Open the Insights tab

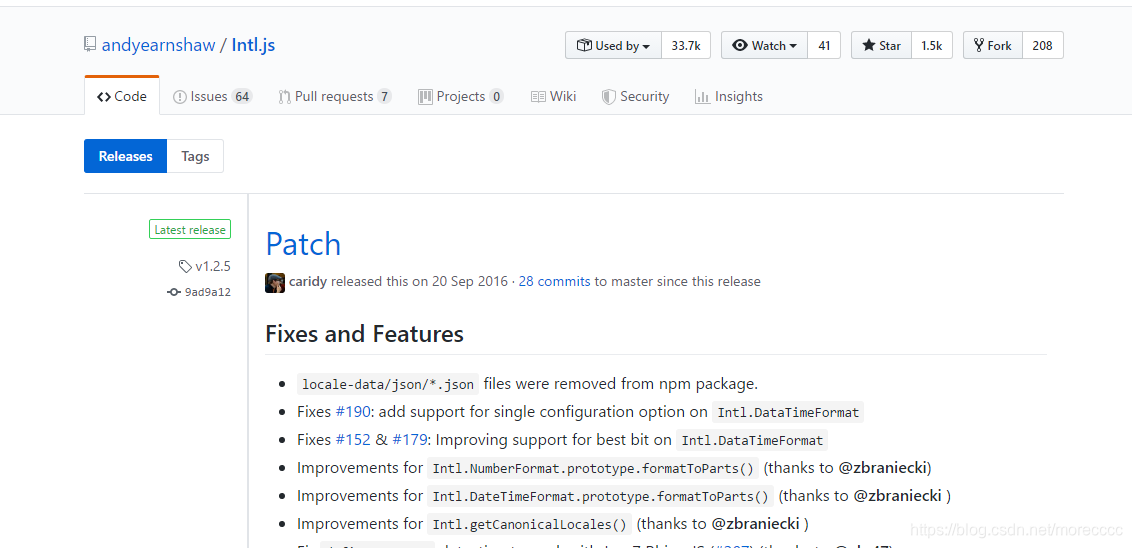(728, 96)
